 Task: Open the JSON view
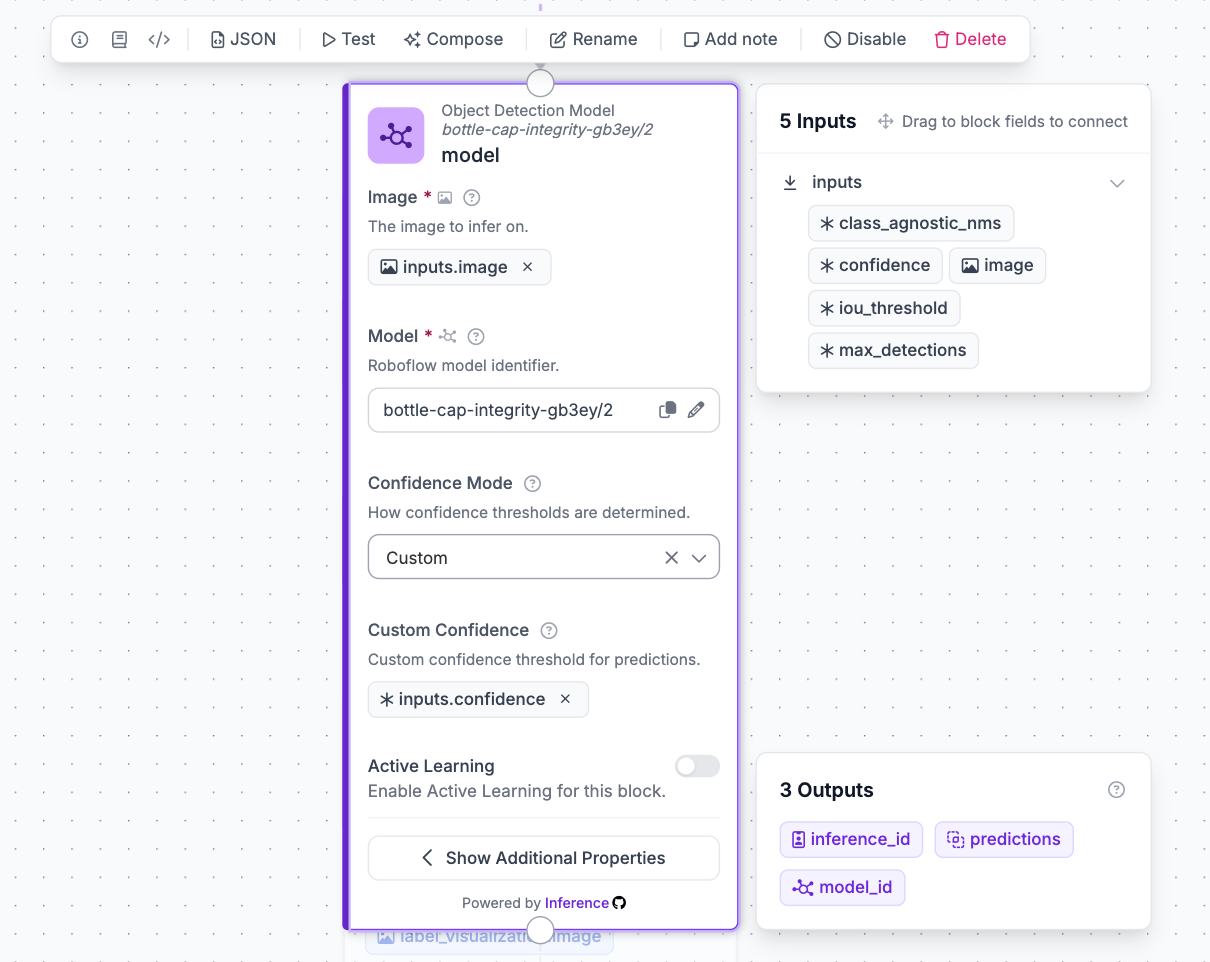coord(243,40)
